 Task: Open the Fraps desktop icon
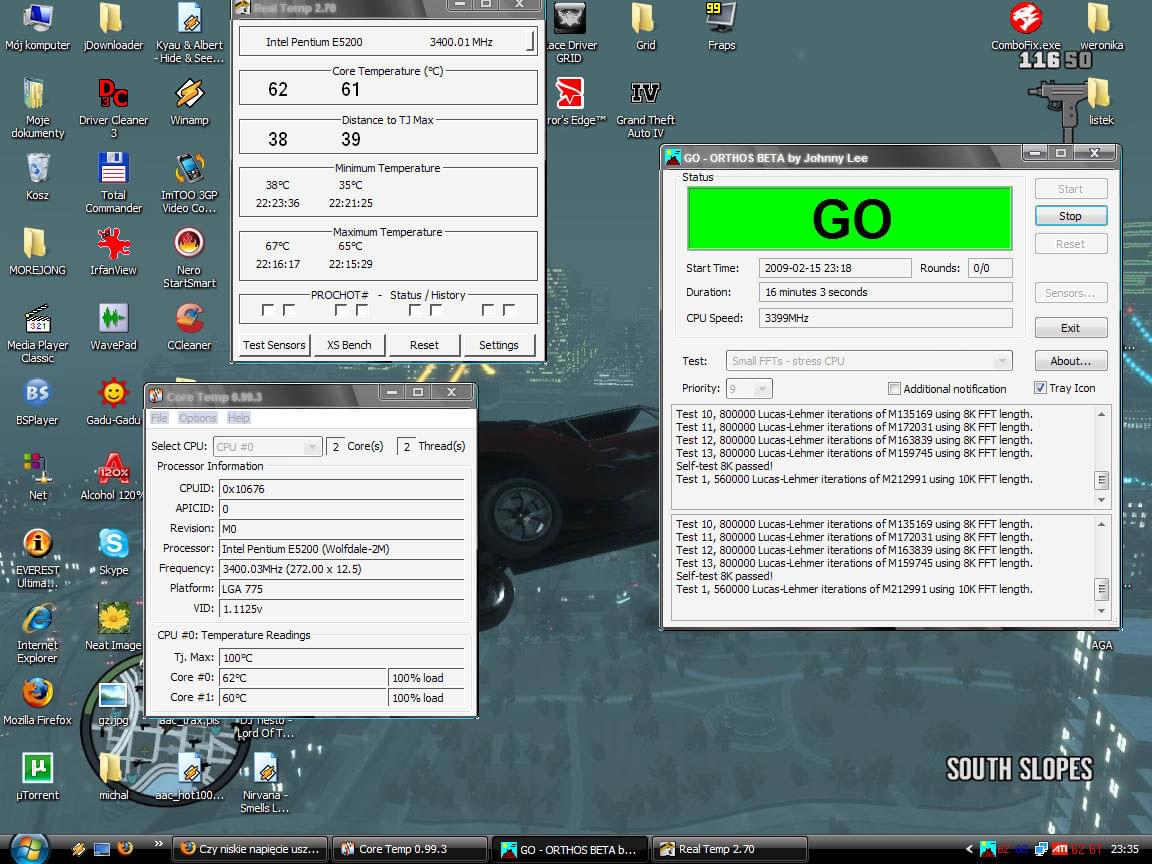pos(721,20)
